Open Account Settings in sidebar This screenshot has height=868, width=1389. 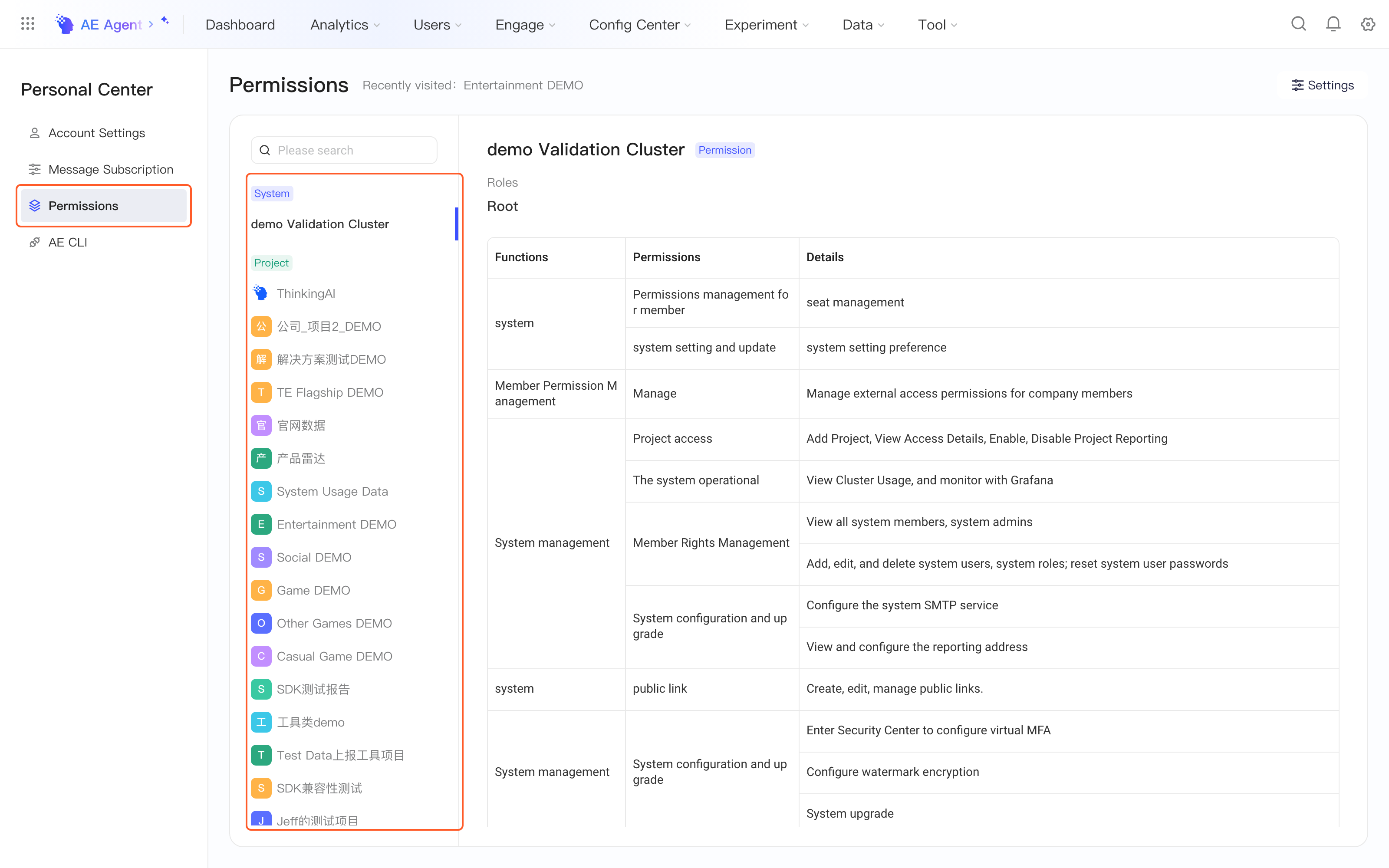(x=104, y=133)
